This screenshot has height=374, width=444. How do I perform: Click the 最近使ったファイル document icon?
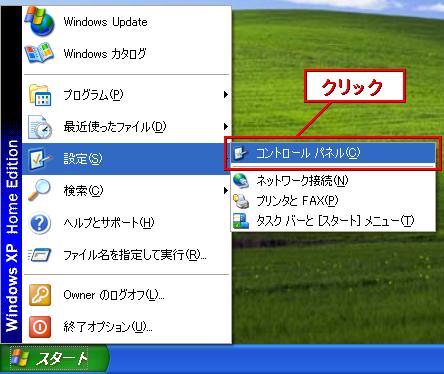40,127
